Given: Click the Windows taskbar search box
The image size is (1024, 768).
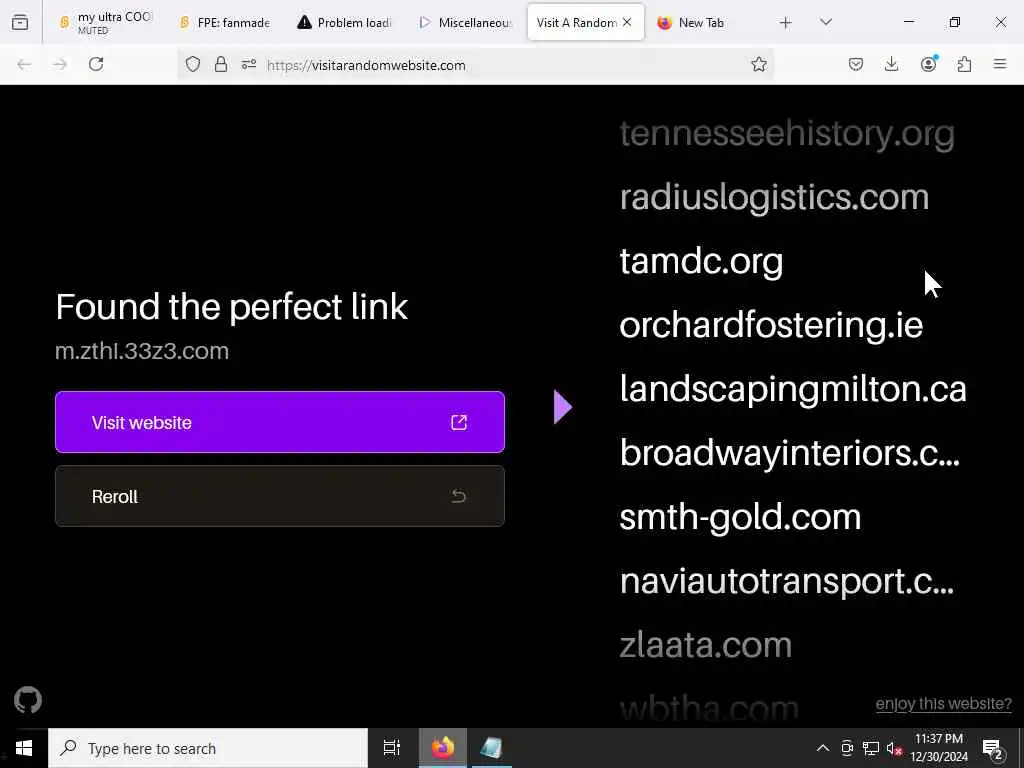Looking at the screenshot, I should click(208, 748).
